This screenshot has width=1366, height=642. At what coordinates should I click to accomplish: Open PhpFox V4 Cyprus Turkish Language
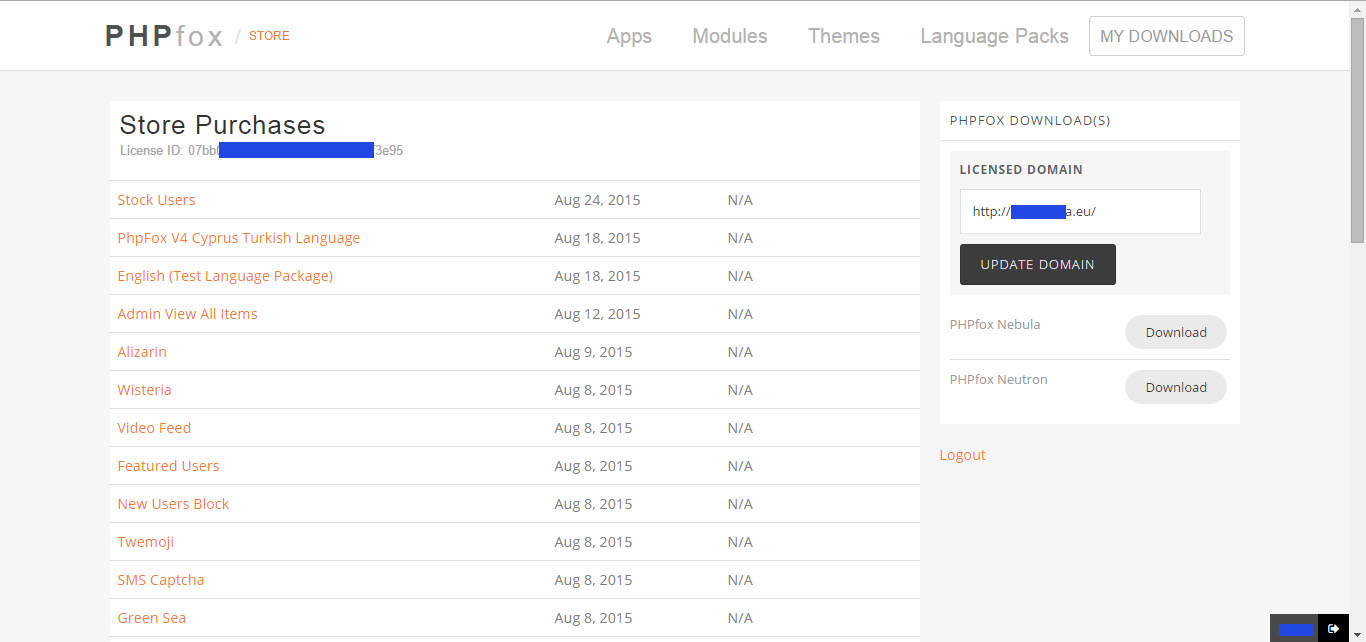pyautogui.click(x=239, y=238)
